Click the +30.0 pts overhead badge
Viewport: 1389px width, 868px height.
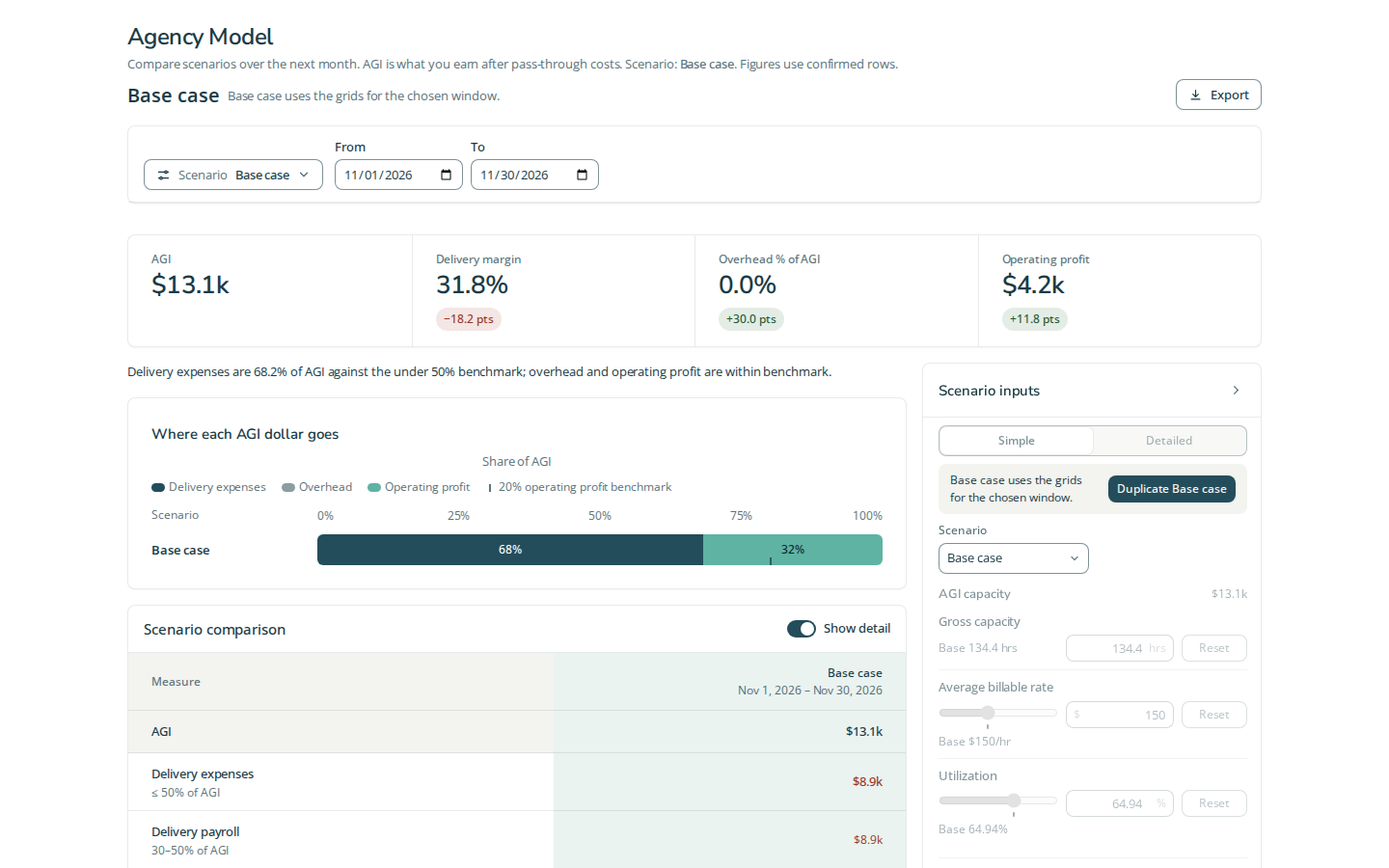[x=751, y=319]
